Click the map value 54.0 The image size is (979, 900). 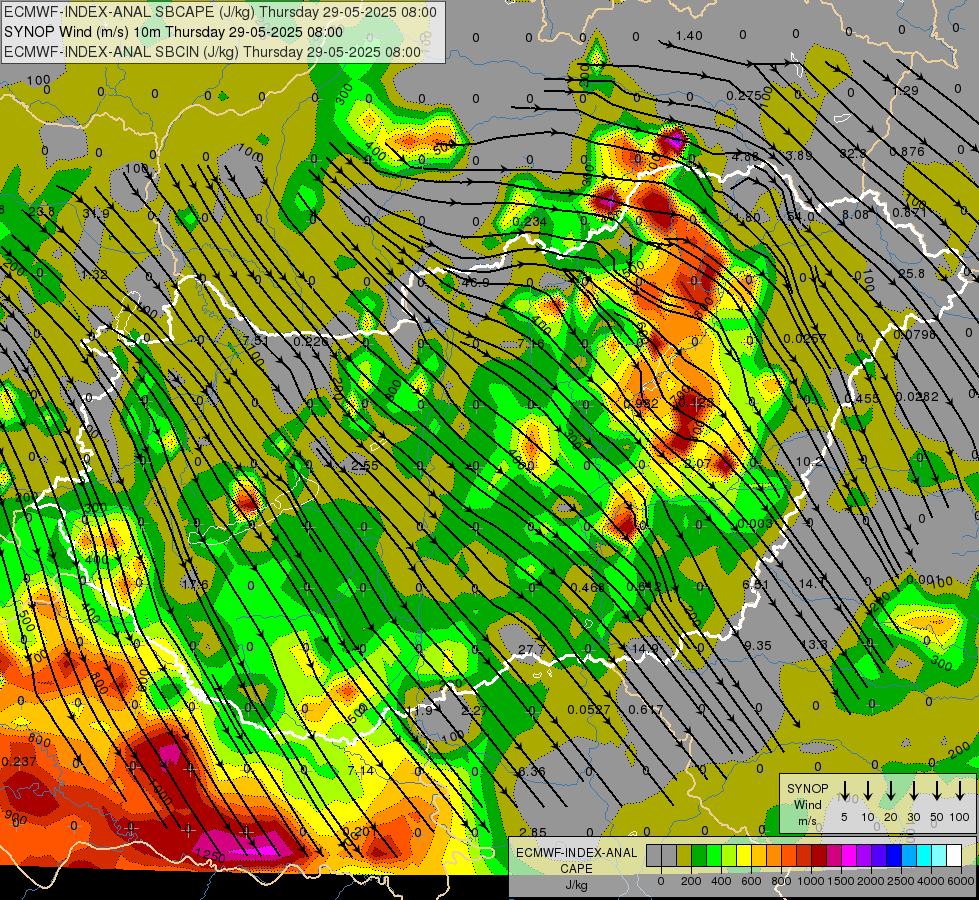(x=800, y=216)
